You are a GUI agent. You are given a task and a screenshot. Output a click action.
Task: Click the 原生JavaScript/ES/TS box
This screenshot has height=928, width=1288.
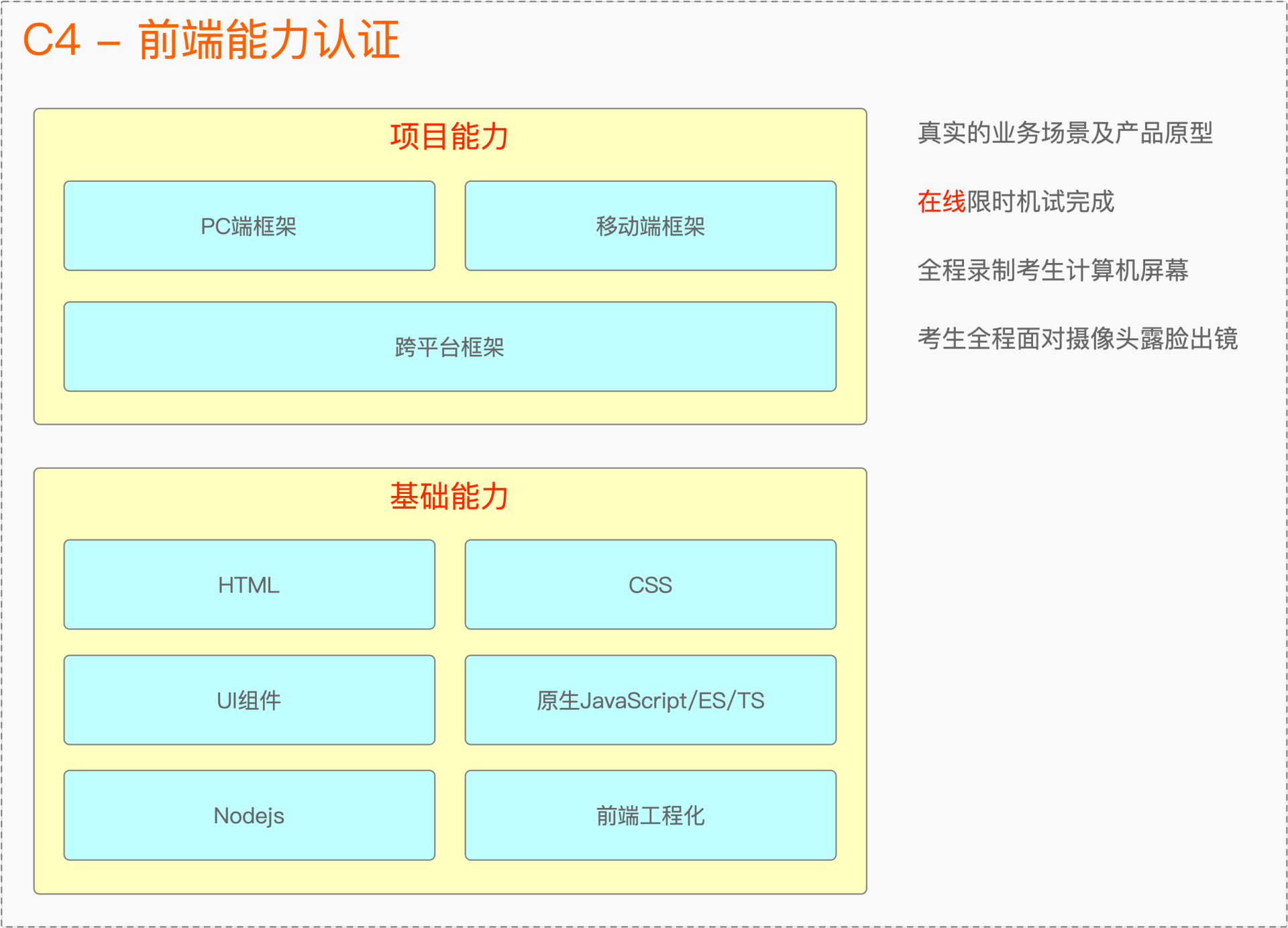(x=650, y=700)
